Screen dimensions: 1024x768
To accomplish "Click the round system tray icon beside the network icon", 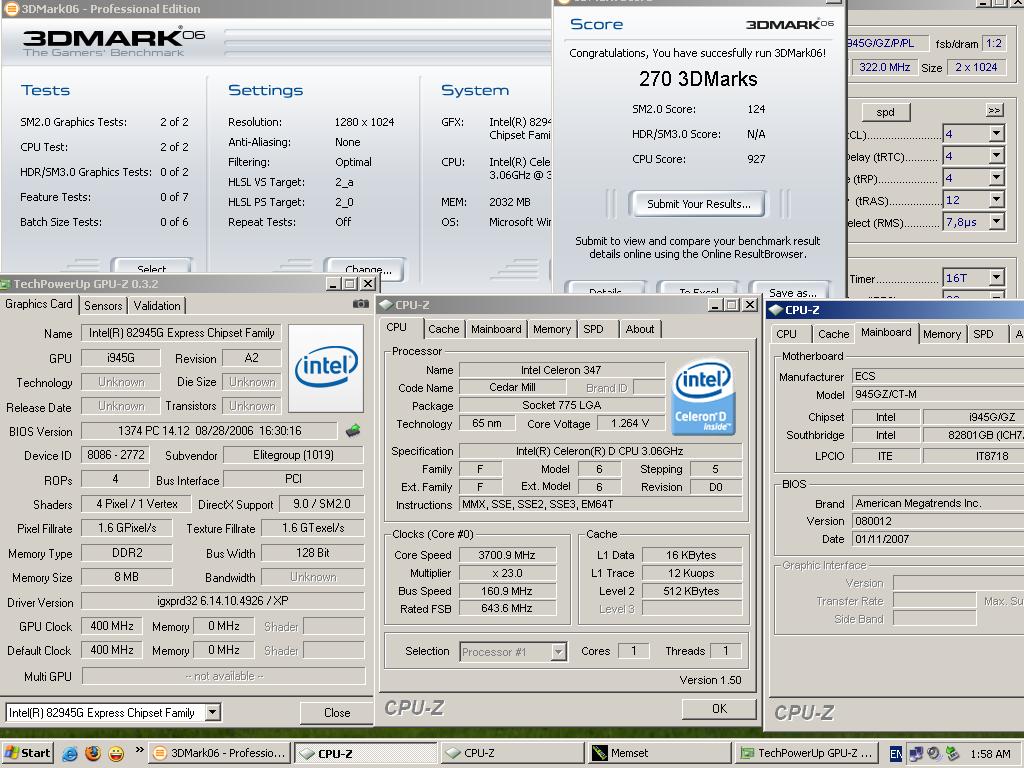I will click(x=934, y=754).
